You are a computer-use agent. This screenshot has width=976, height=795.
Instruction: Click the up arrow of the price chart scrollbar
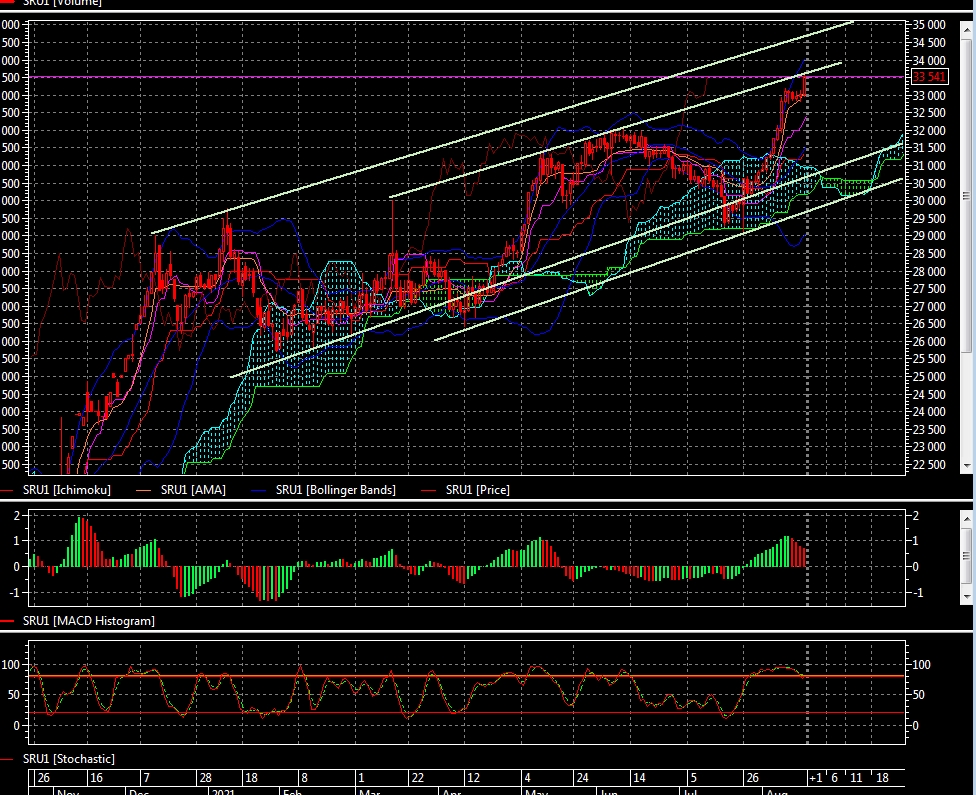(966, 29)
